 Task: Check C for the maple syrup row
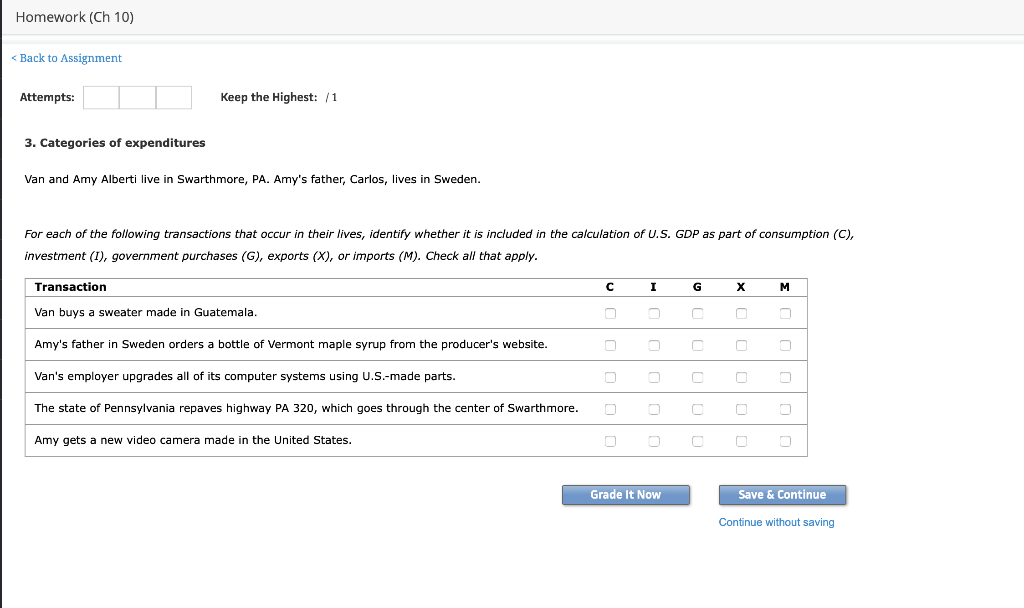click(x=609, y=345)
